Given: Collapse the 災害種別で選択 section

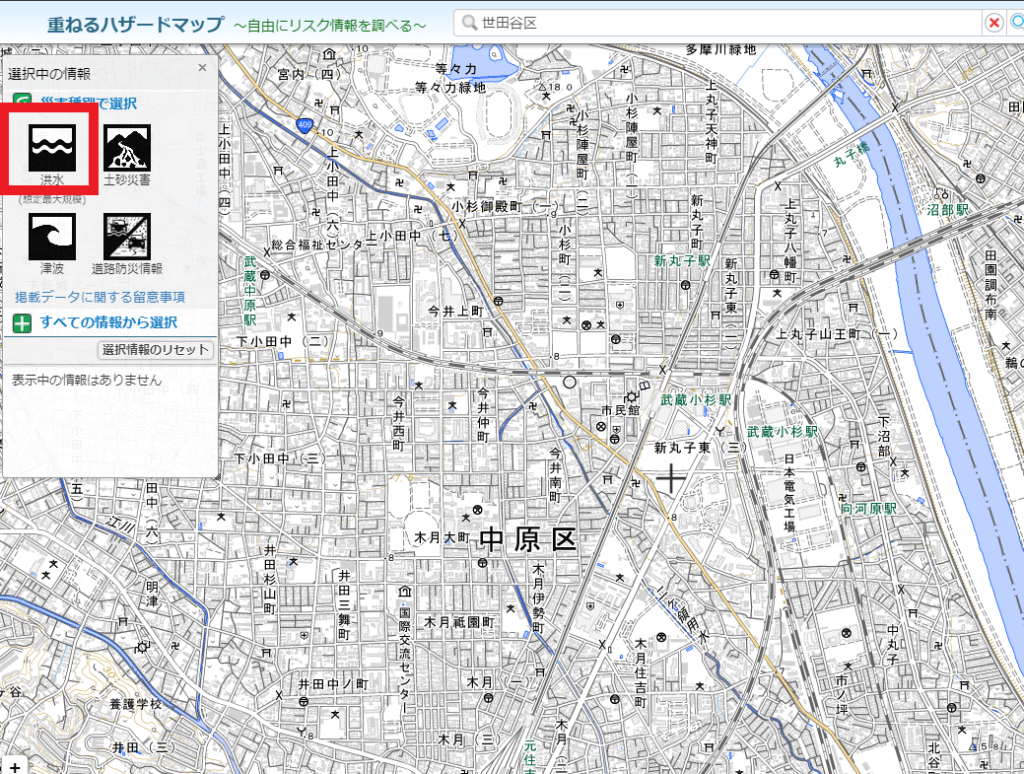Looking at the screenshot, I should click(x=88, y=102).
